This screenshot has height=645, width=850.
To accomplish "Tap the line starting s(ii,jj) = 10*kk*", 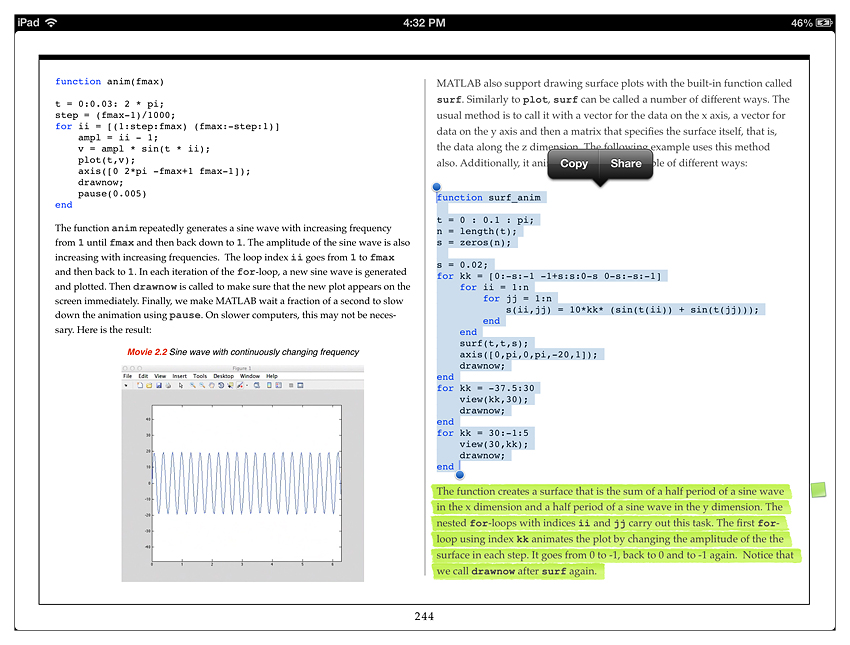I will pyautogui.click(x=632, y=310).
